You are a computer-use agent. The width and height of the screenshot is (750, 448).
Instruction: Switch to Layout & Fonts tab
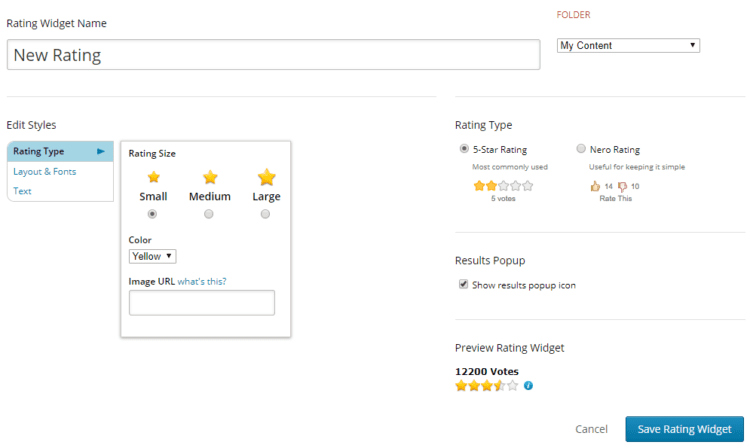click(44, 172)
